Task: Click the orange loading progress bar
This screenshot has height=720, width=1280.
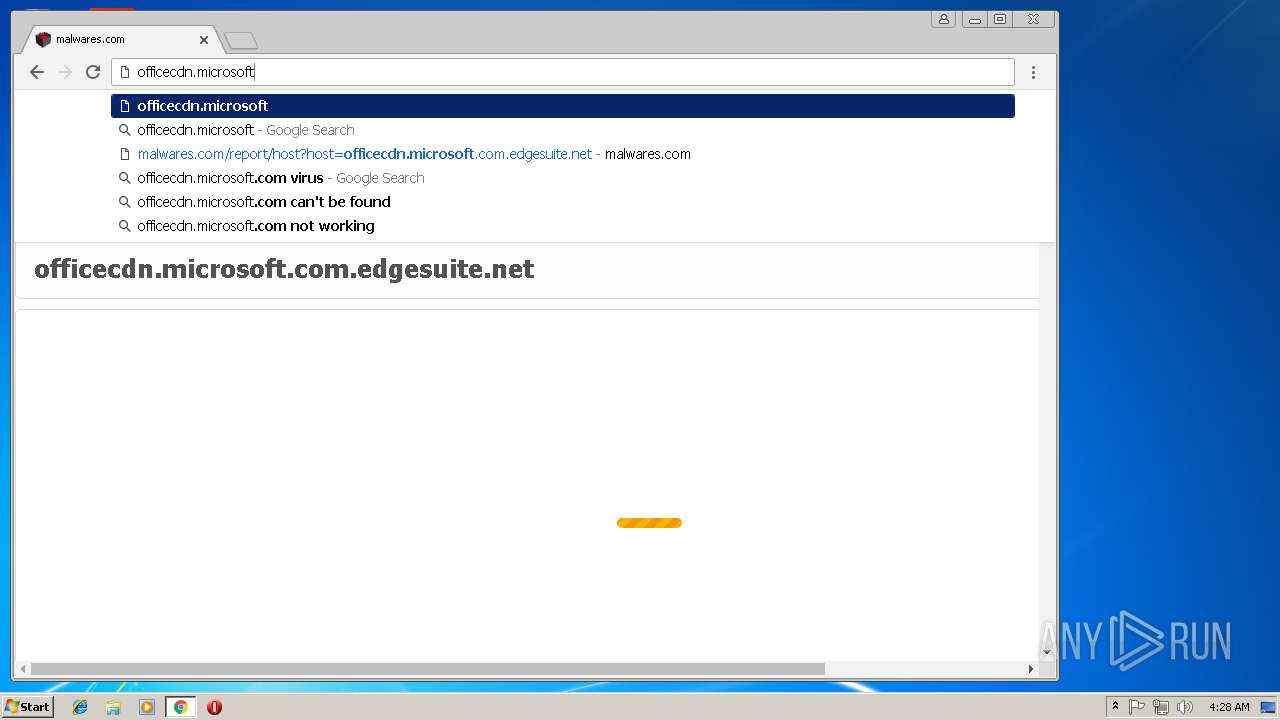Action: (649, 523)
